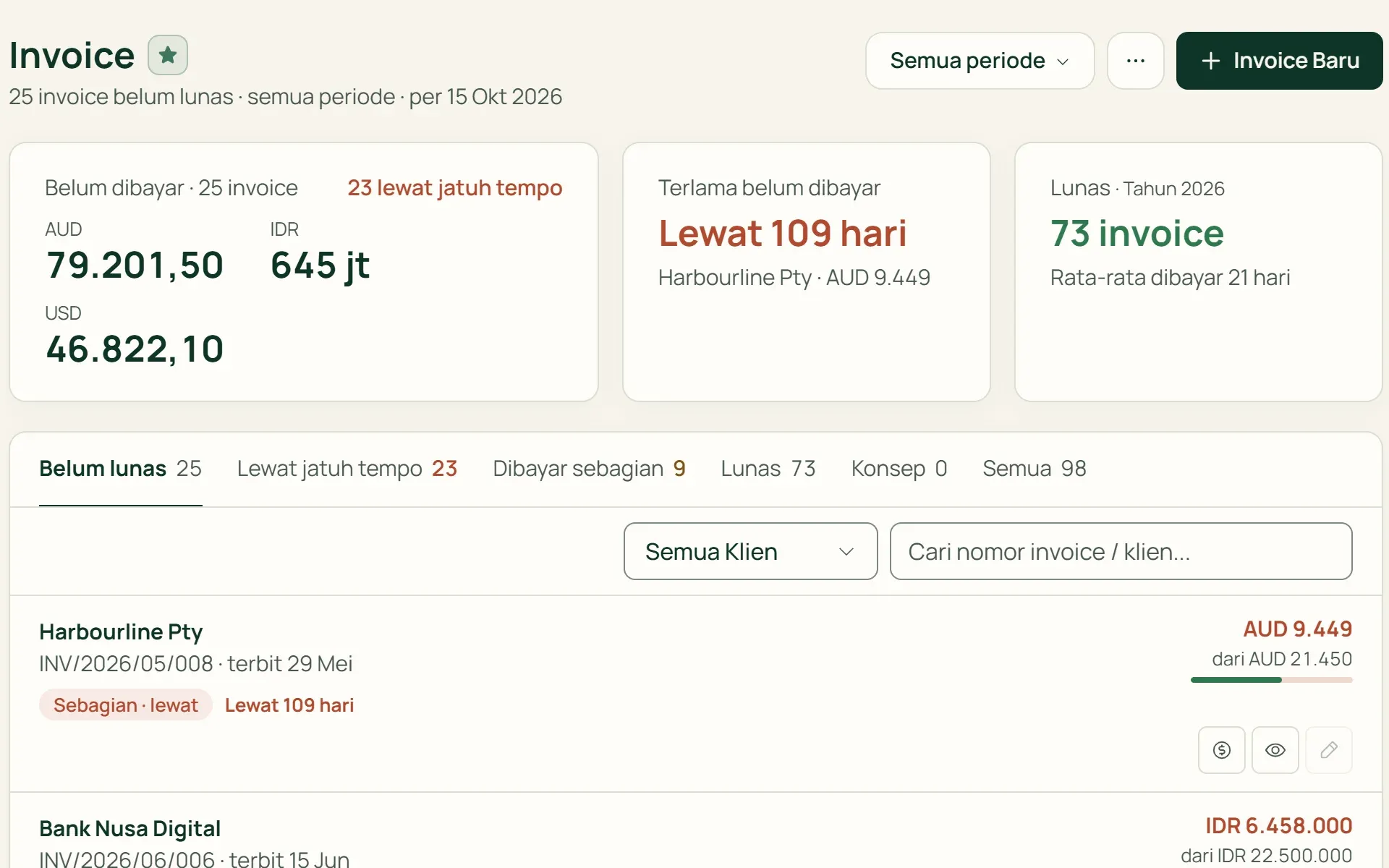Open the Semua periode dropdown
This screenshot has height=868, width=1389.
(x=980, y=61)
